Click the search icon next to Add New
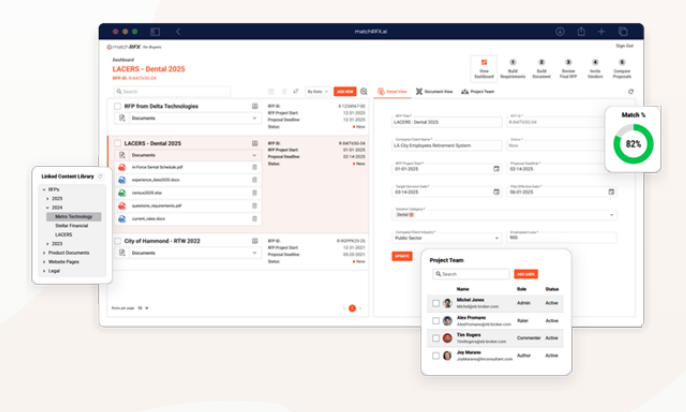The image size is (686, 412). click(363, 91)
